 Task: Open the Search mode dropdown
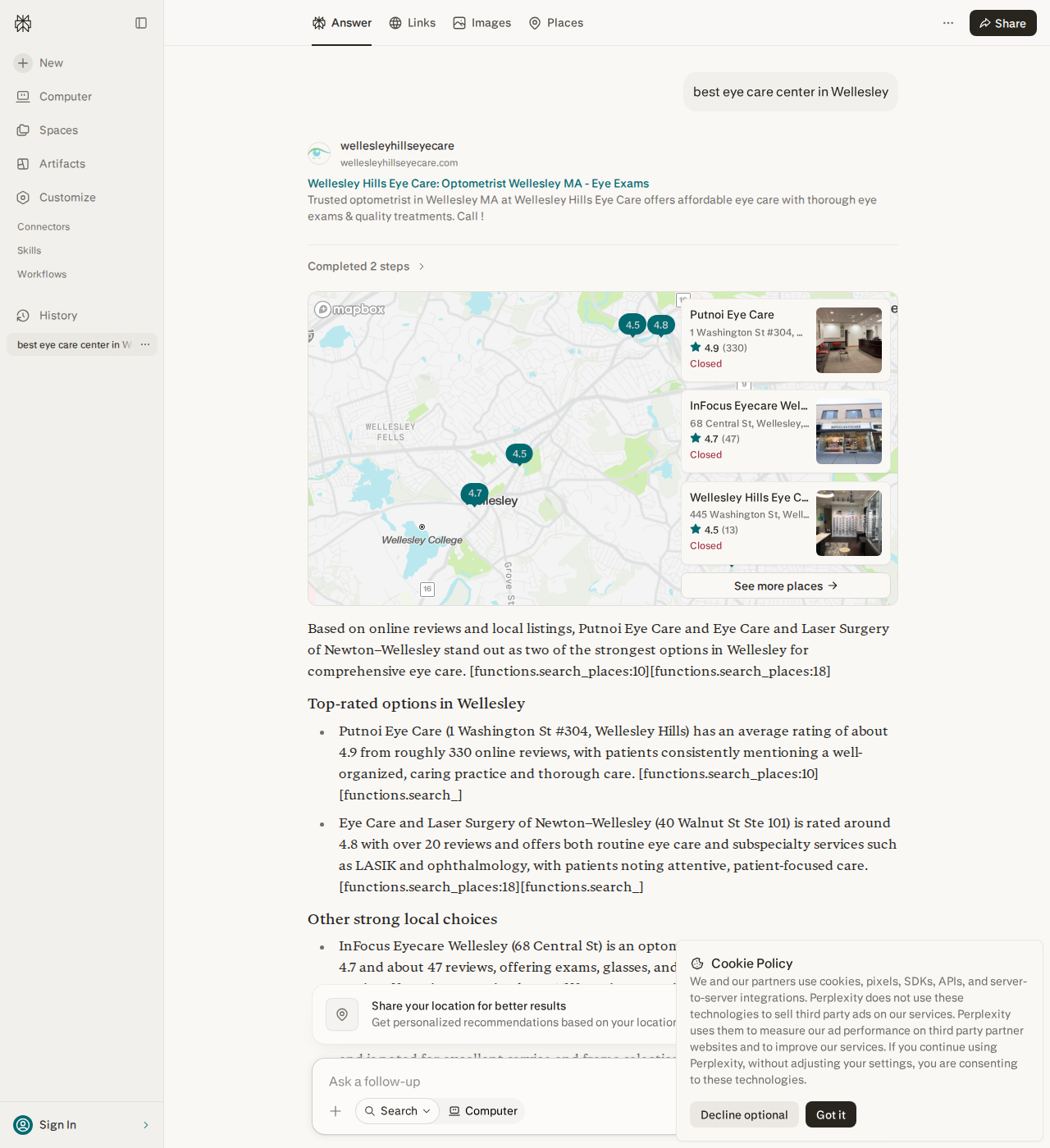point(398,1111)
